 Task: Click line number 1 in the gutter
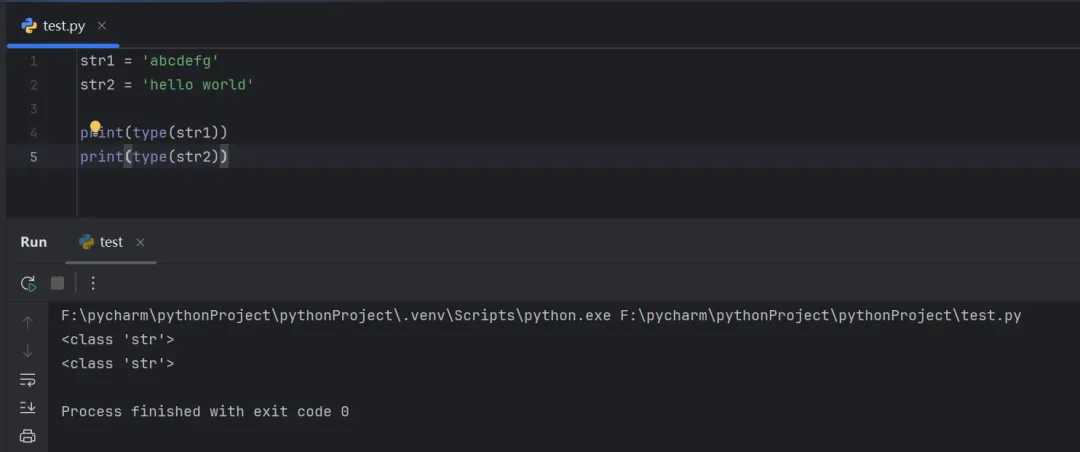coord(34,61)
